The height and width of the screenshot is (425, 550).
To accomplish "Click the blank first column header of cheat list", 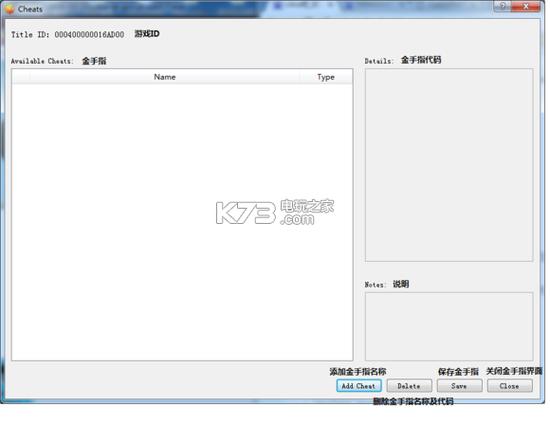I will 21,77.
